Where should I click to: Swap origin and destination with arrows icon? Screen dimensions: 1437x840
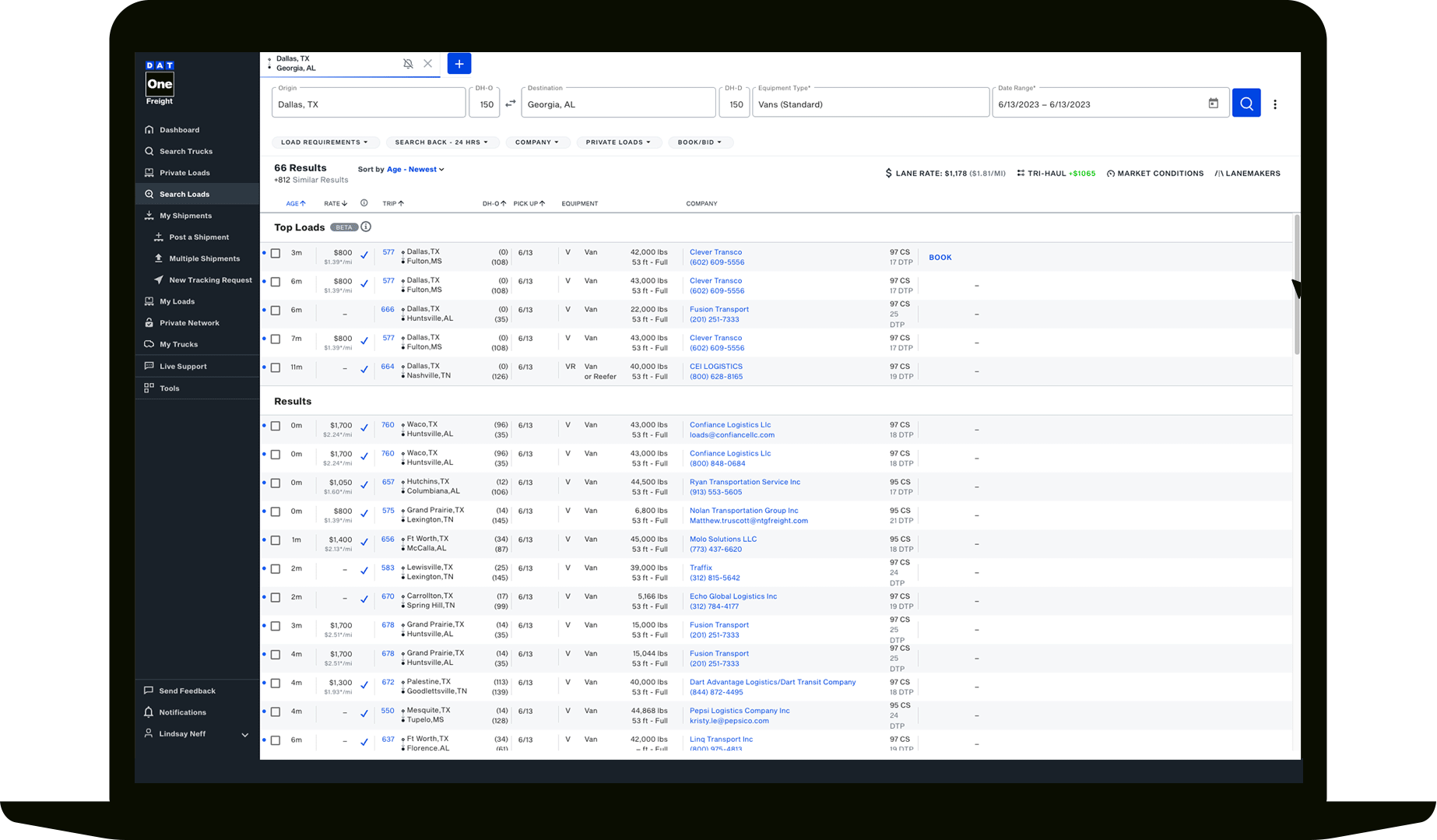point(511,104)
